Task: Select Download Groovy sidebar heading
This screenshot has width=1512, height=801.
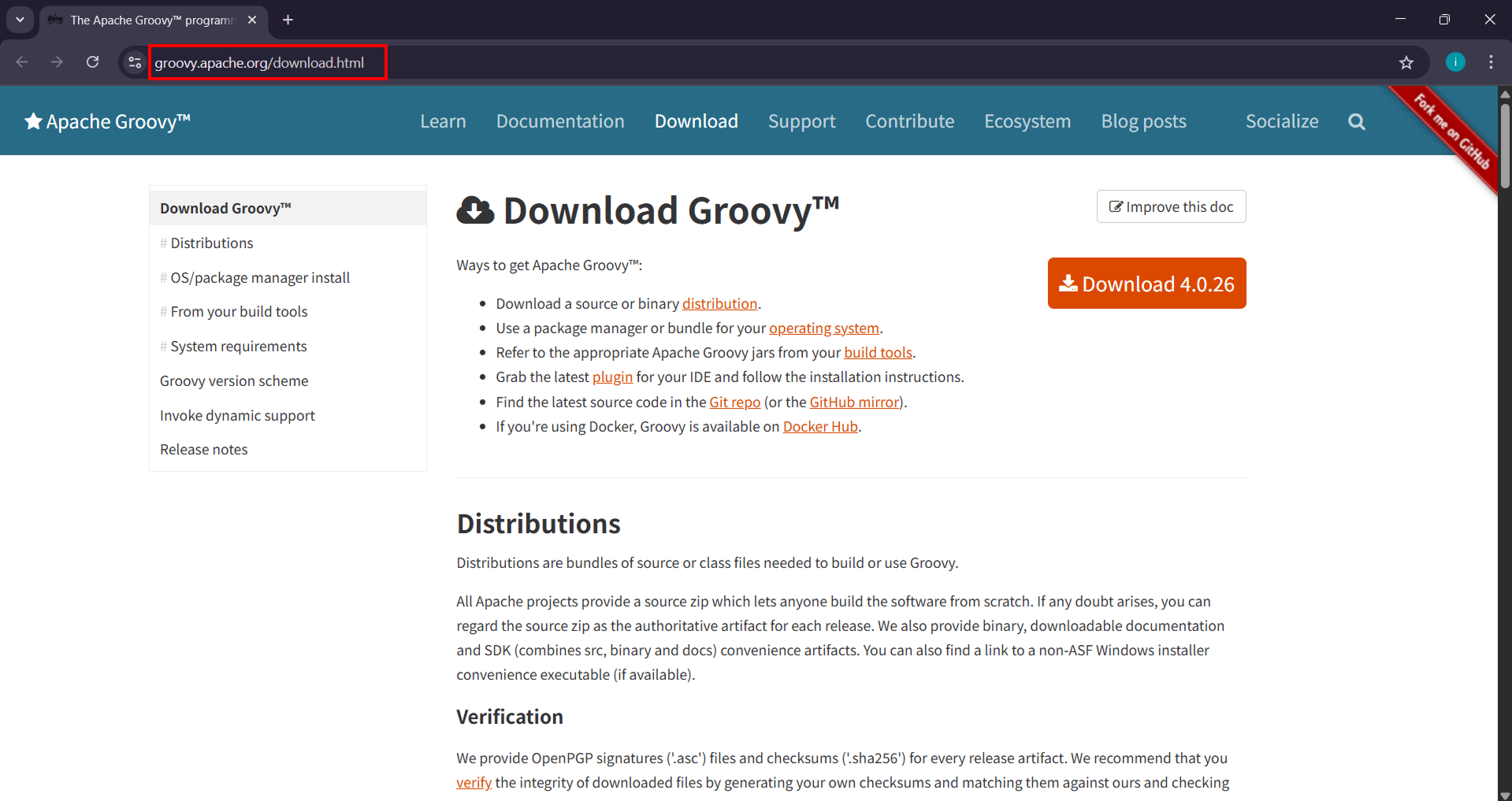Action: coord(288,208)
